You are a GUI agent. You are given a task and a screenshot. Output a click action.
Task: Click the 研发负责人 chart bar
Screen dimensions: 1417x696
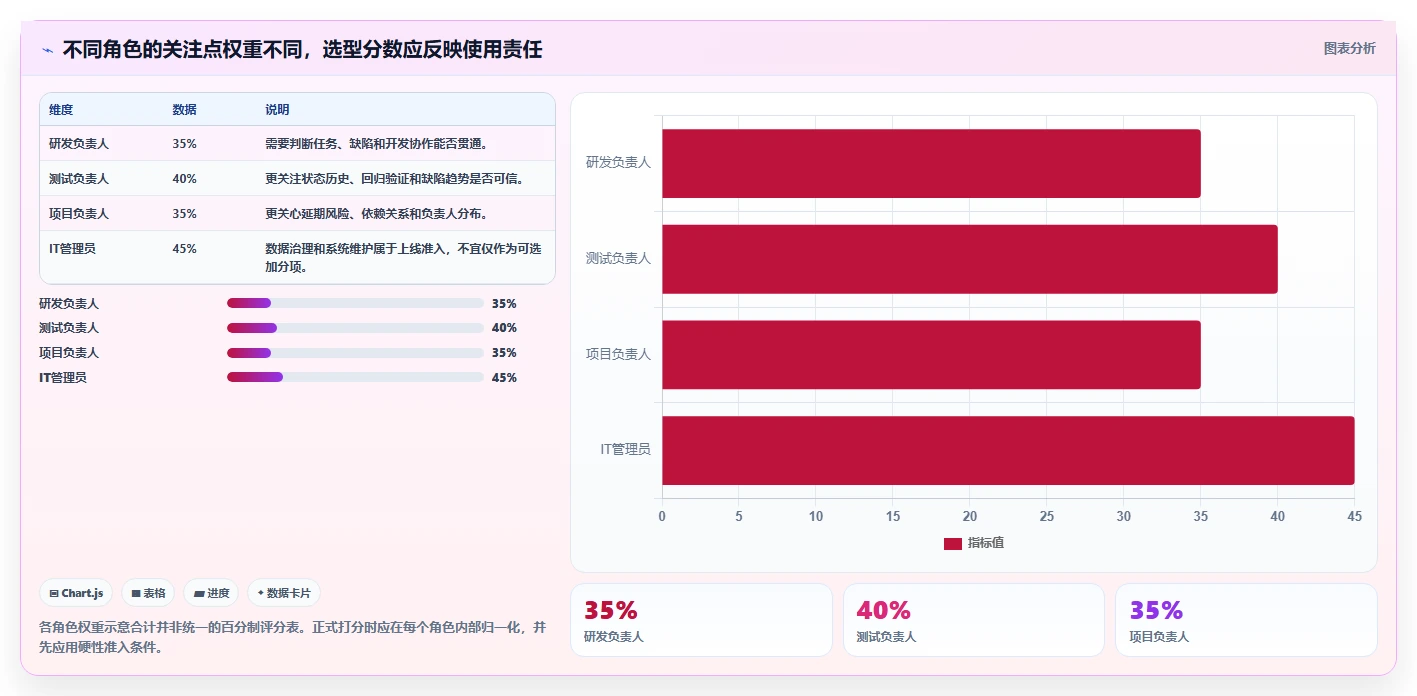coord(931,163)
